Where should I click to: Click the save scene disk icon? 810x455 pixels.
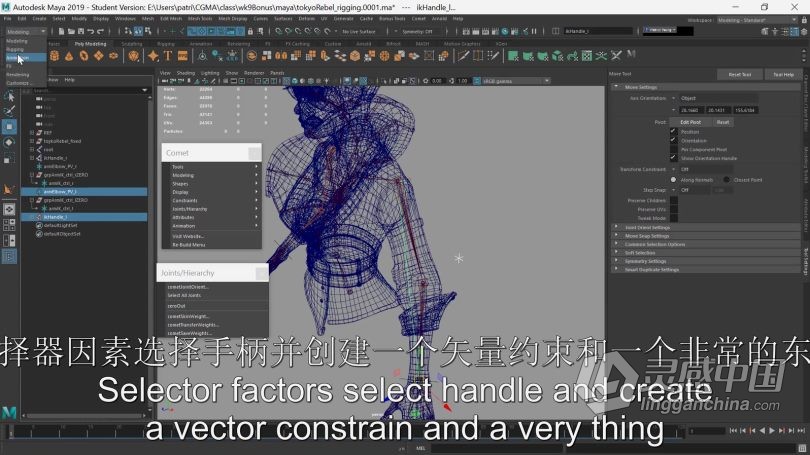pos(81,32)
